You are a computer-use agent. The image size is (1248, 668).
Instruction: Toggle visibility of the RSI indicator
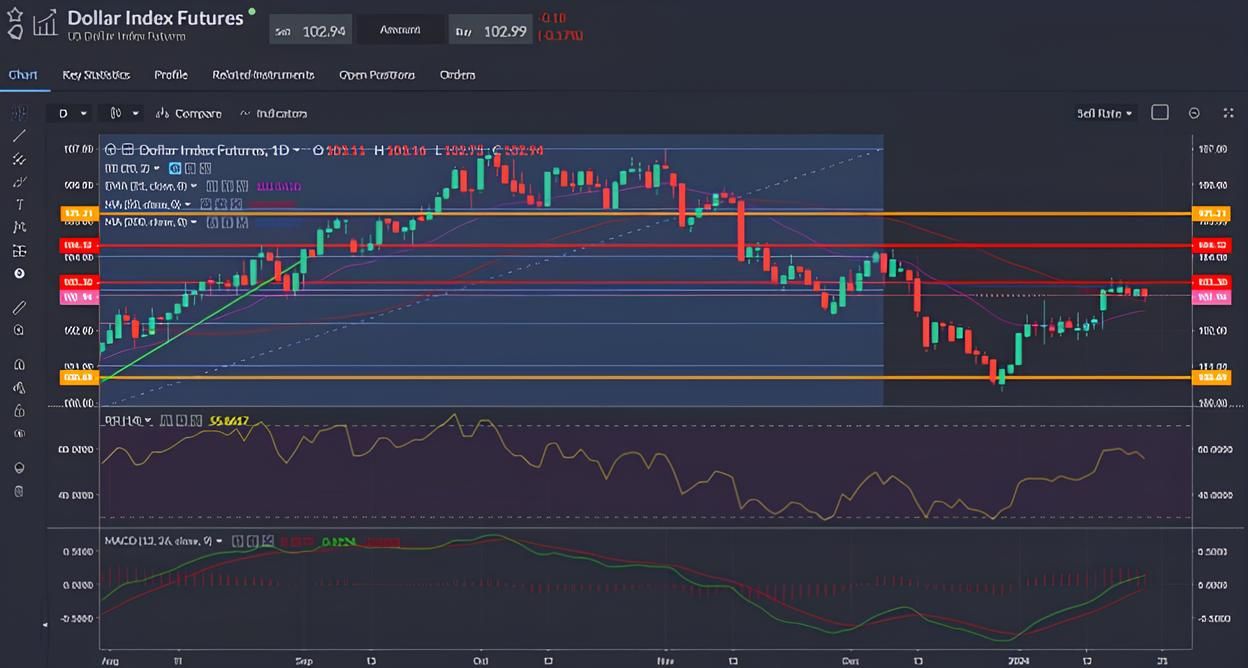point(167,421)
